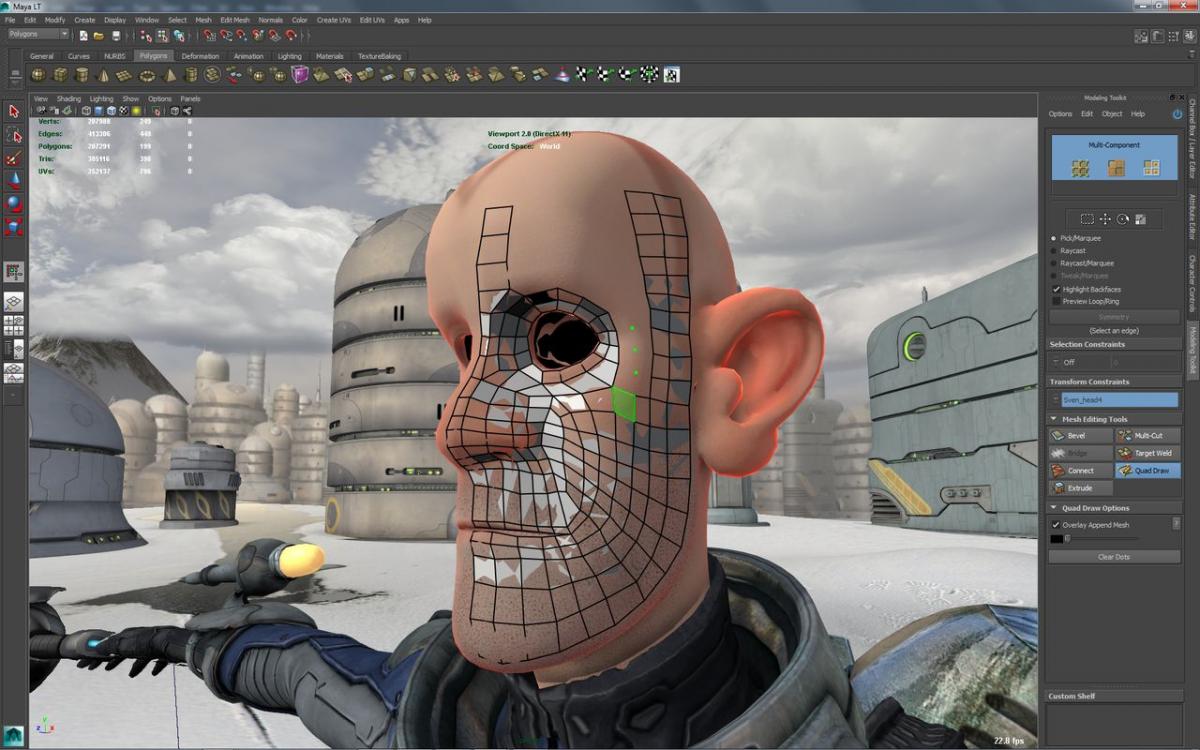This screenshot has width=1200, height=750.
Task: Click the Selection Constraints section header
Action: (1114, 345)
